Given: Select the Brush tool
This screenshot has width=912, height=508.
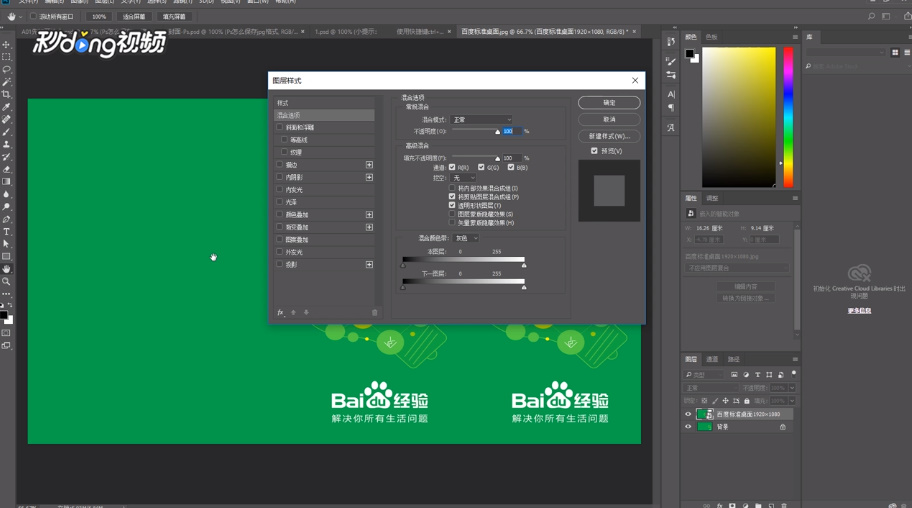Looking at the screenshot, I should pyautogui.click(x=6, y=132).
